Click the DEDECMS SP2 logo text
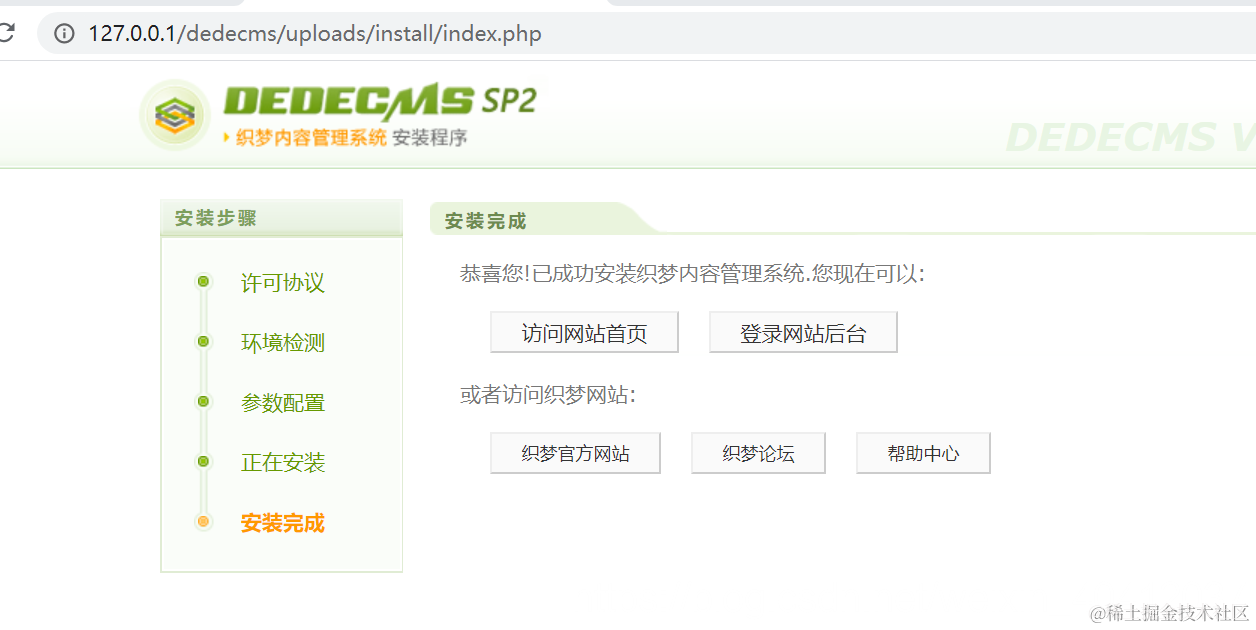 click(380, 101)
